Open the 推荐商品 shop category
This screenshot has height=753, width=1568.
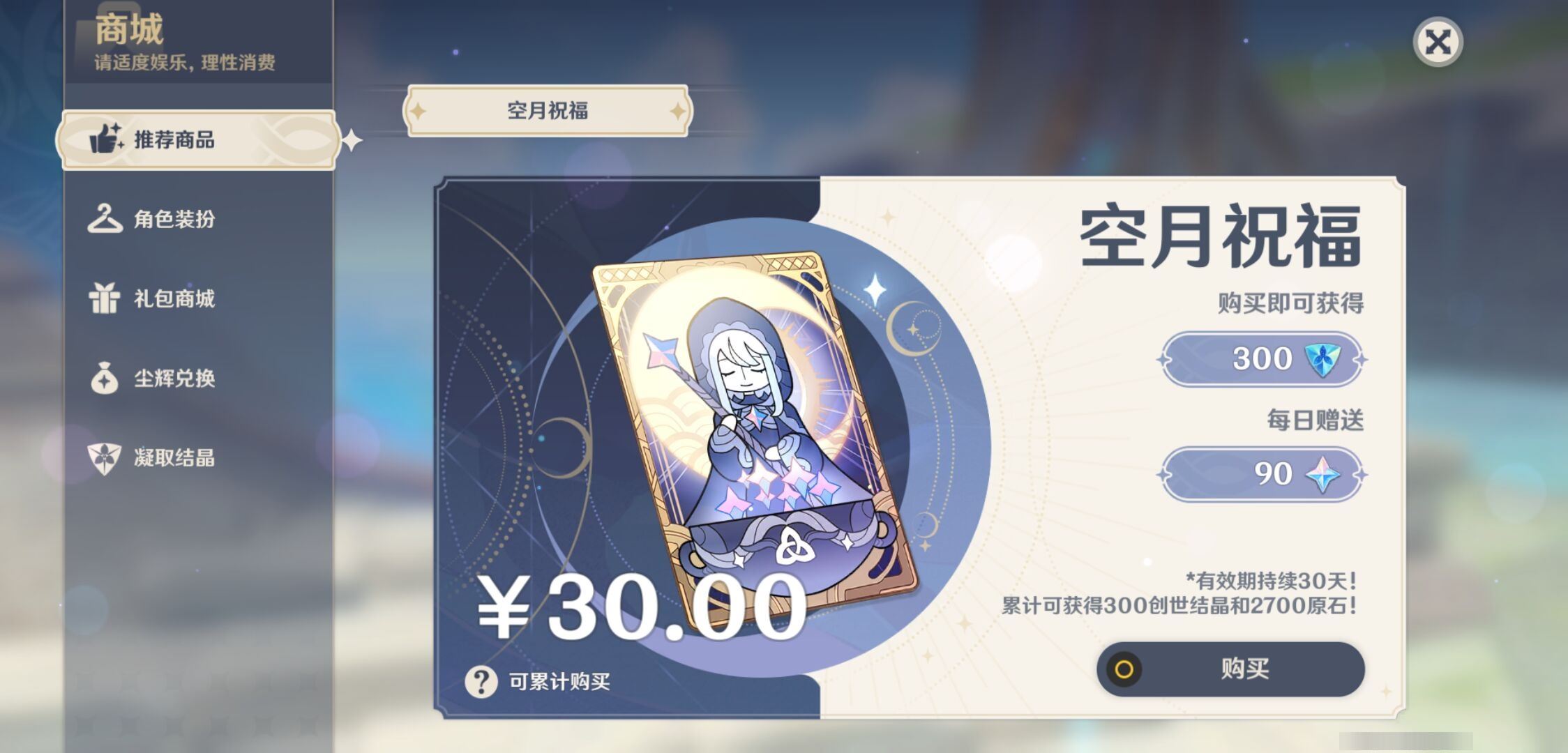pyautogui.click(x=199, y=139)
